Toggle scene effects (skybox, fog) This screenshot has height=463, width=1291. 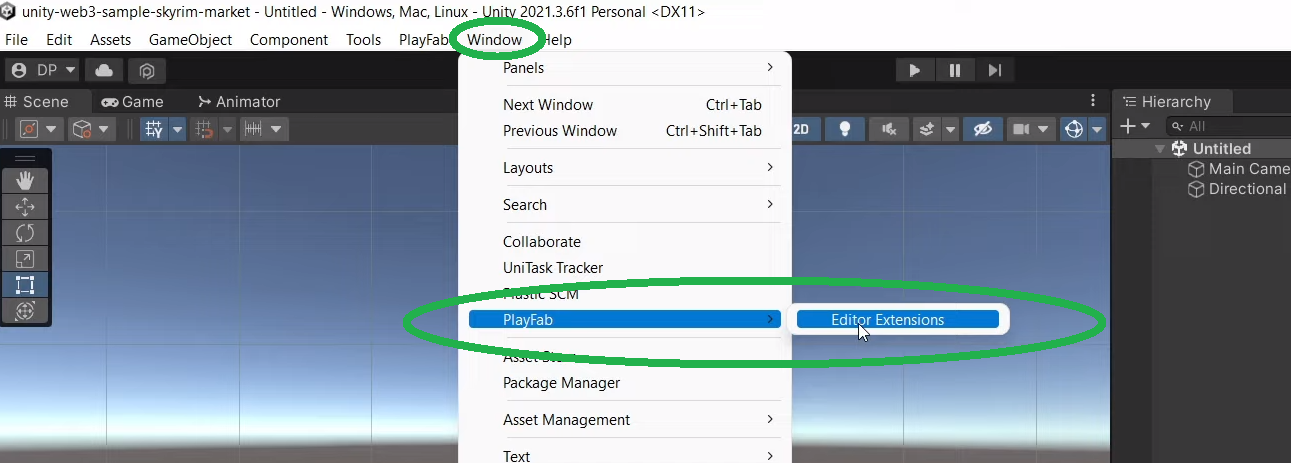pyautogui.click(x=927, y=129)
